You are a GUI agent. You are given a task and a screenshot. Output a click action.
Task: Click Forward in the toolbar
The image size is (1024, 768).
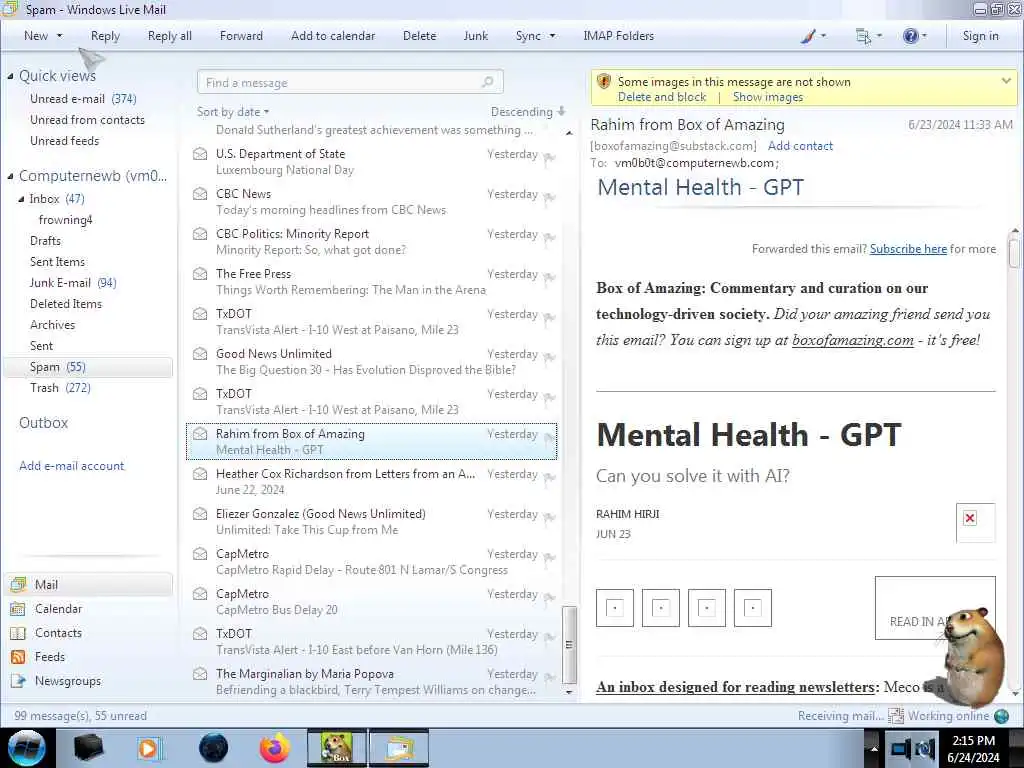(x=241, y=36)
